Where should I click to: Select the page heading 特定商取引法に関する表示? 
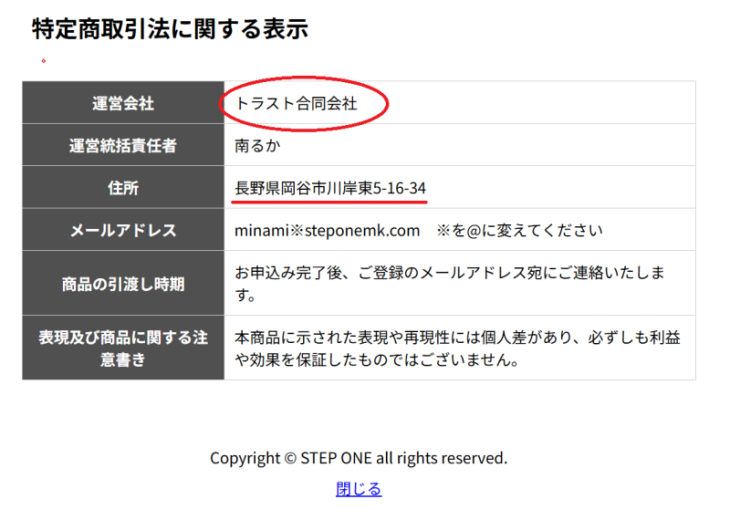tap(170, 29)
